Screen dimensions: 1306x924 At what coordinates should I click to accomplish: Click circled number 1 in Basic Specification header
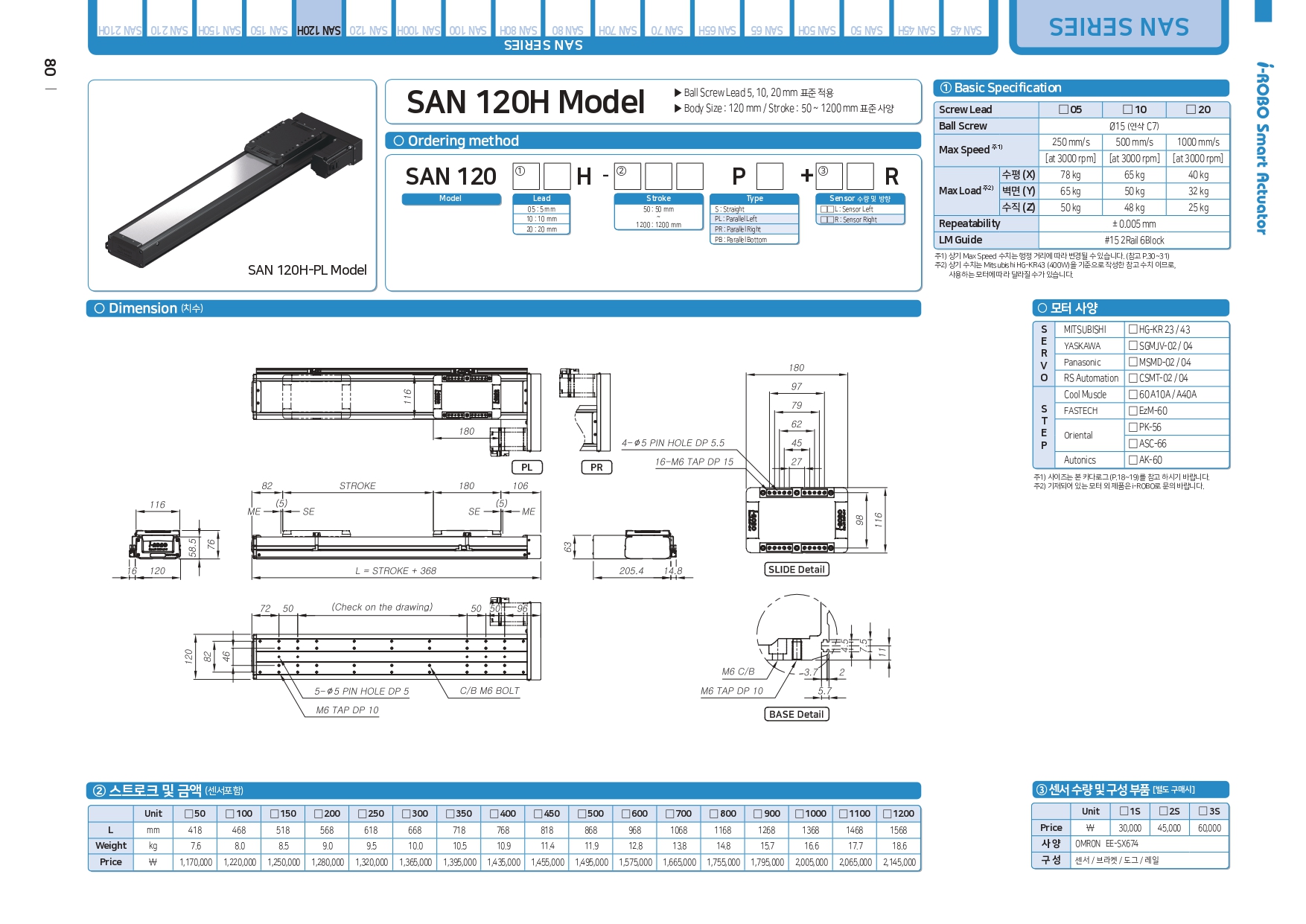[x=946, y=88]
